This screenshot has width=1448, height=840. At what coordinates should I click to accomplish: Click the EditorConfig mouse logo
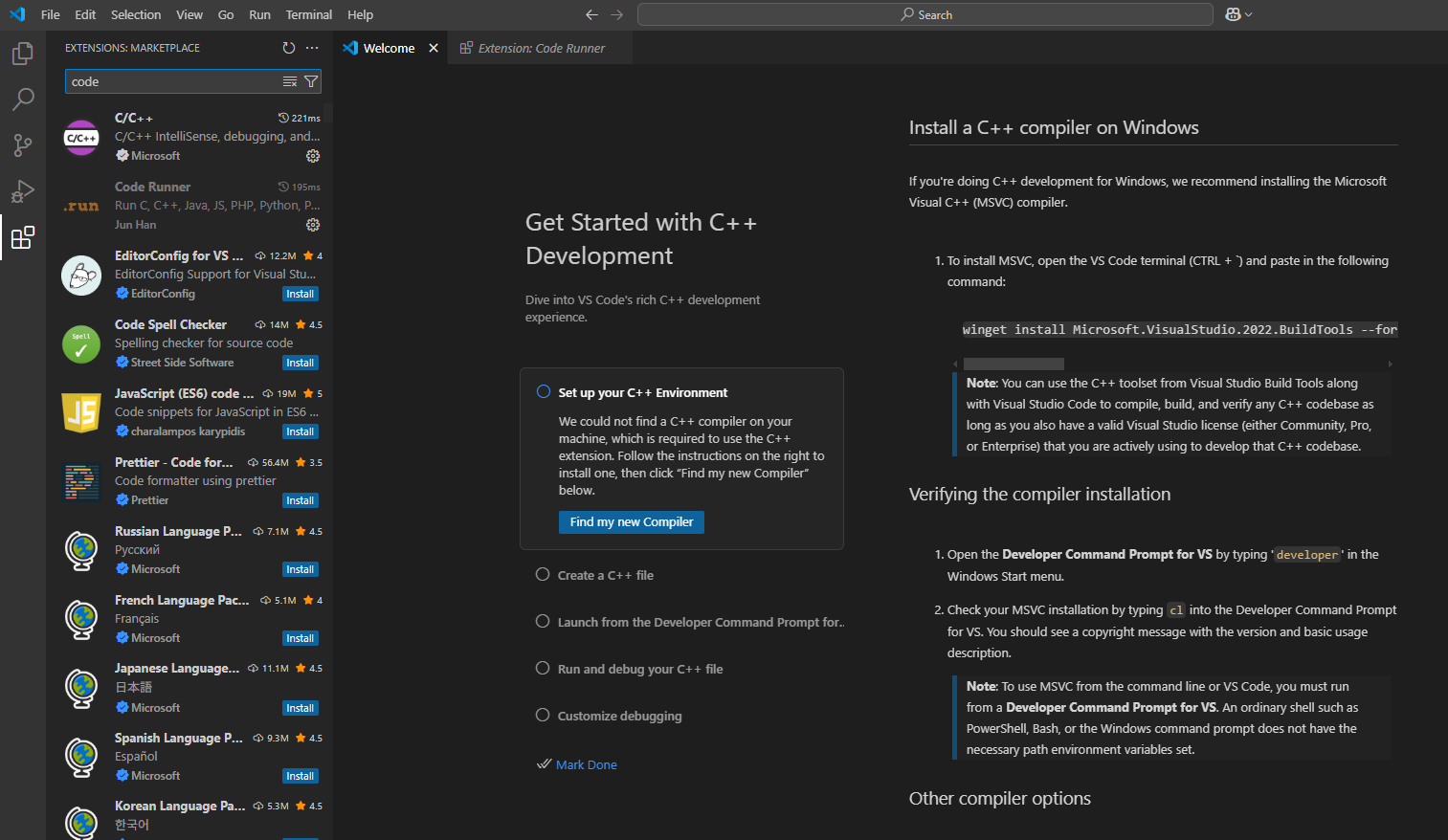(x=81, y=276)
